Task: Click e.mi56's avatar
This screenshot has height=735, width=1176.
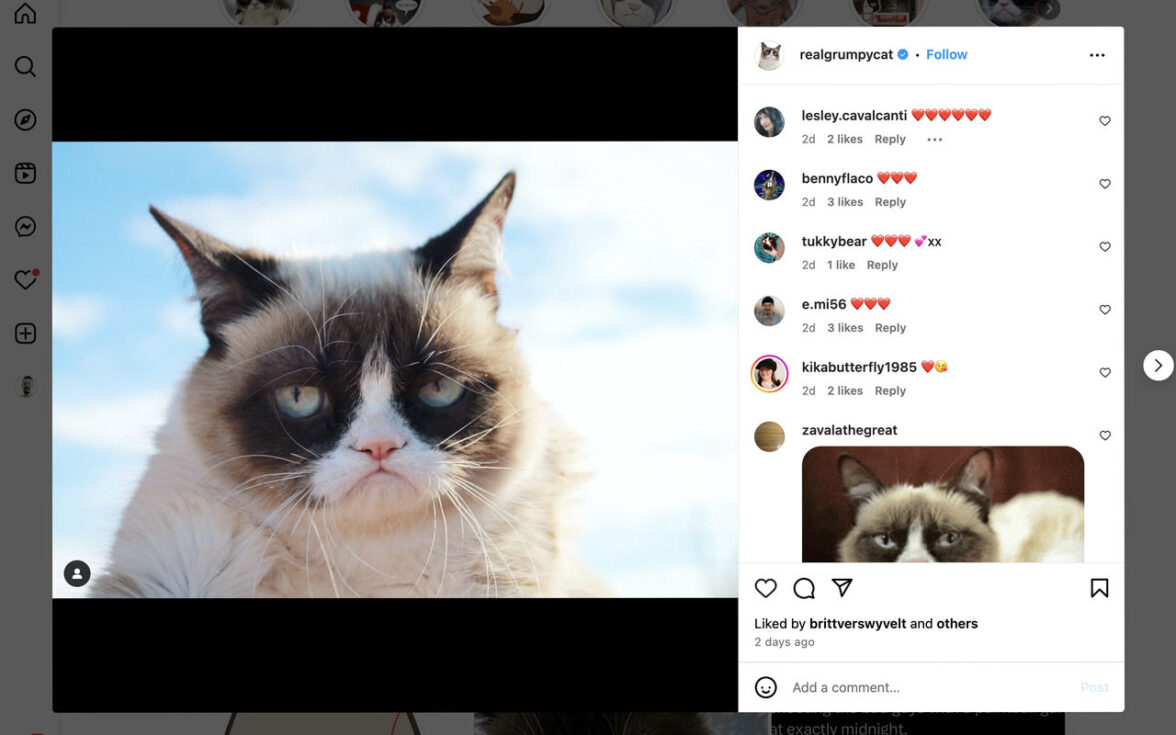Action: [x=770, y=311]
